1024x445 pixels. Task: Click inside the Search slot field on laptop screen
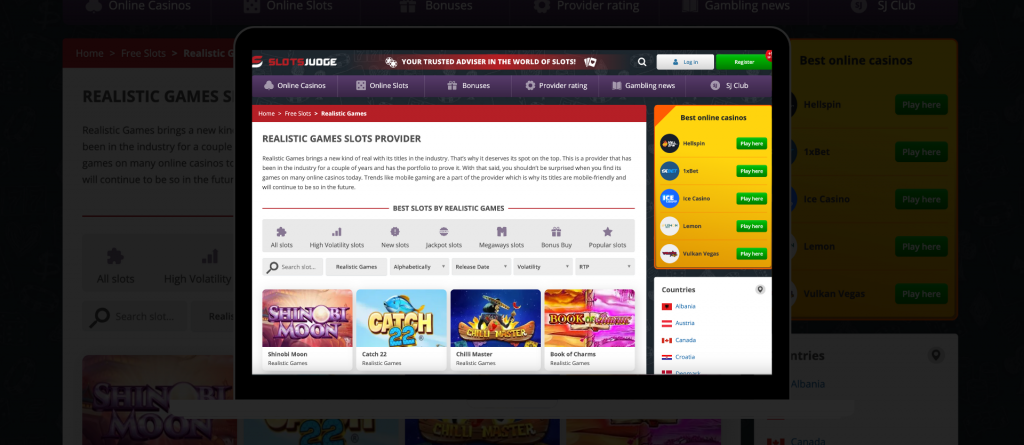click(x=293, y=267)
